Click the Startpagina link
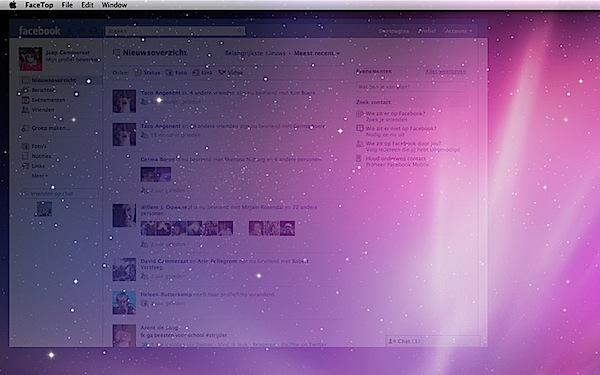The height and width of the screenshot is (375, 600). 394,31
